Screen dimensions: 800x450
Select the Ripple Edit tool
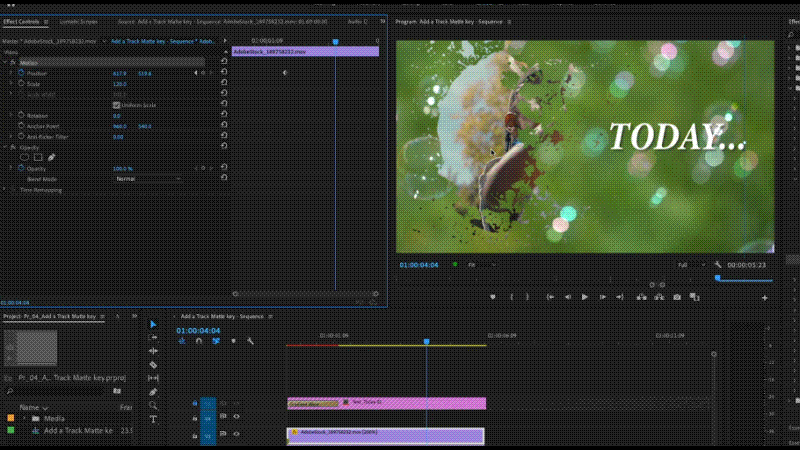tap(153, 351)
